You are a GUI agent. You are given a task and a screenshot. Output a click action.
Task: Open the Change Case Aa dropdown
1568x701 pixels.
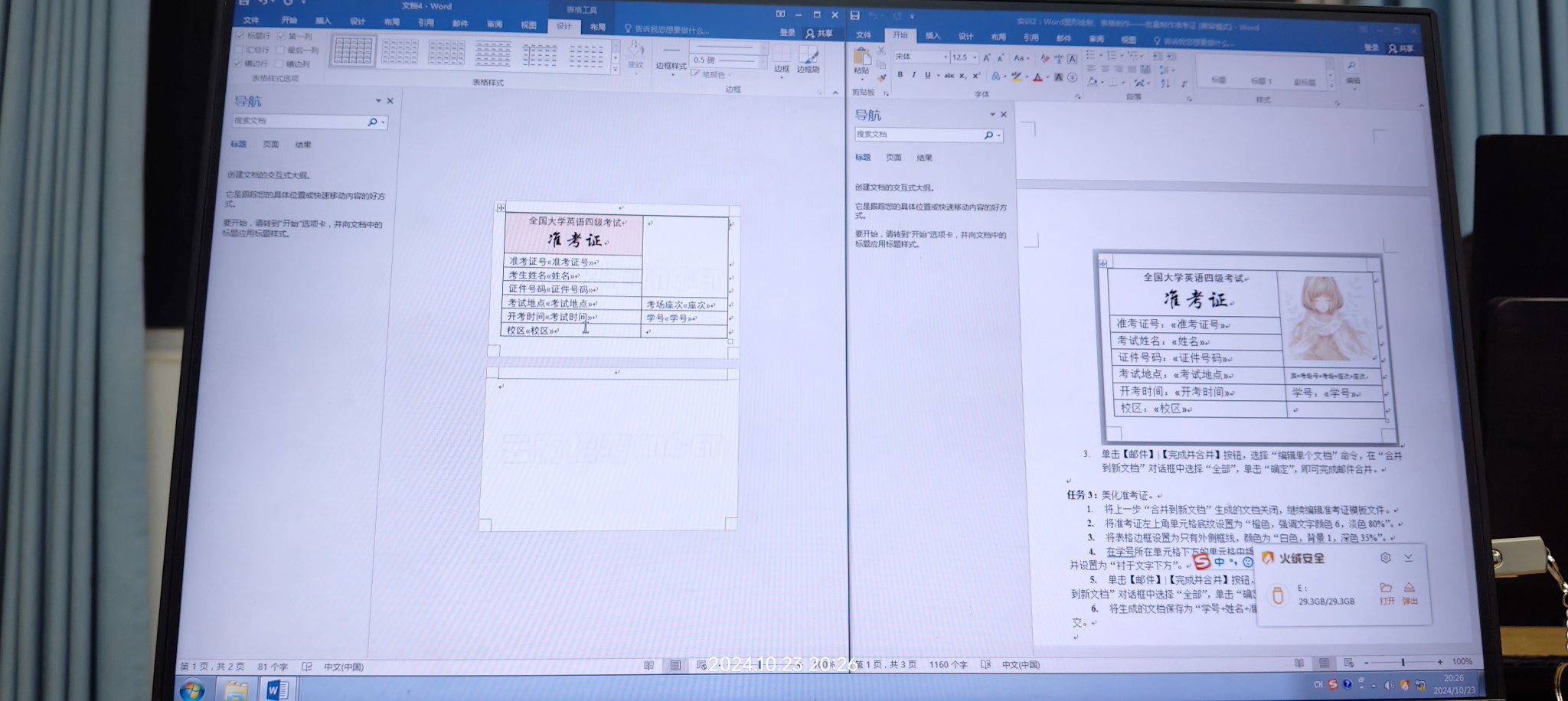click(1021, 58)
